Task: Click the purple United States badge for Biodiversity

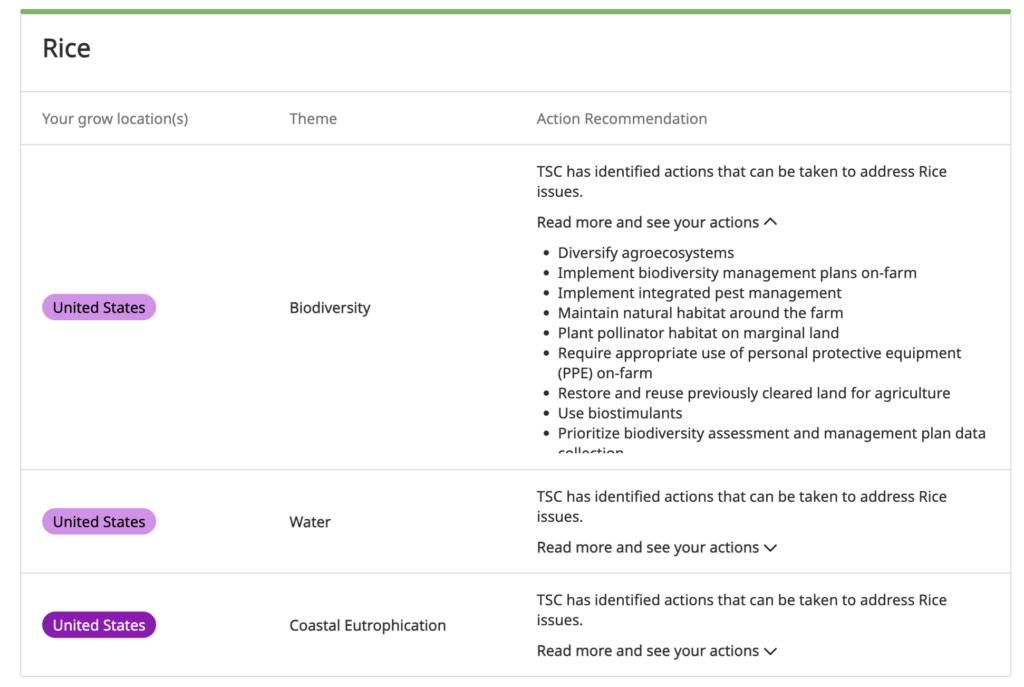Action: (98, 307)
